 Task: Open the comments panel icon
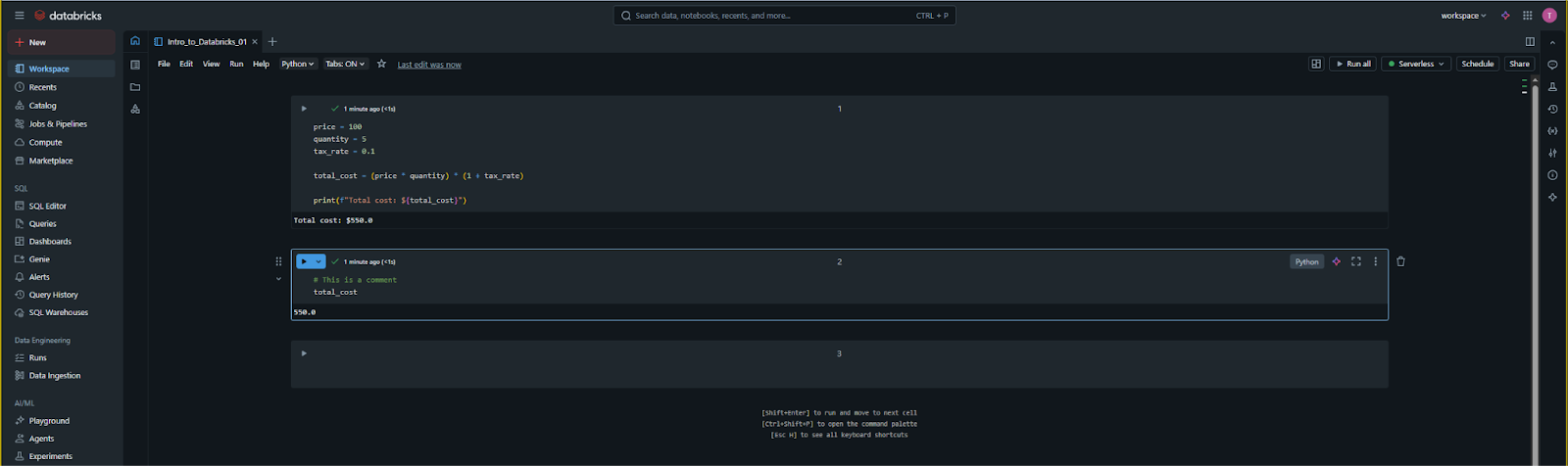1552,65
